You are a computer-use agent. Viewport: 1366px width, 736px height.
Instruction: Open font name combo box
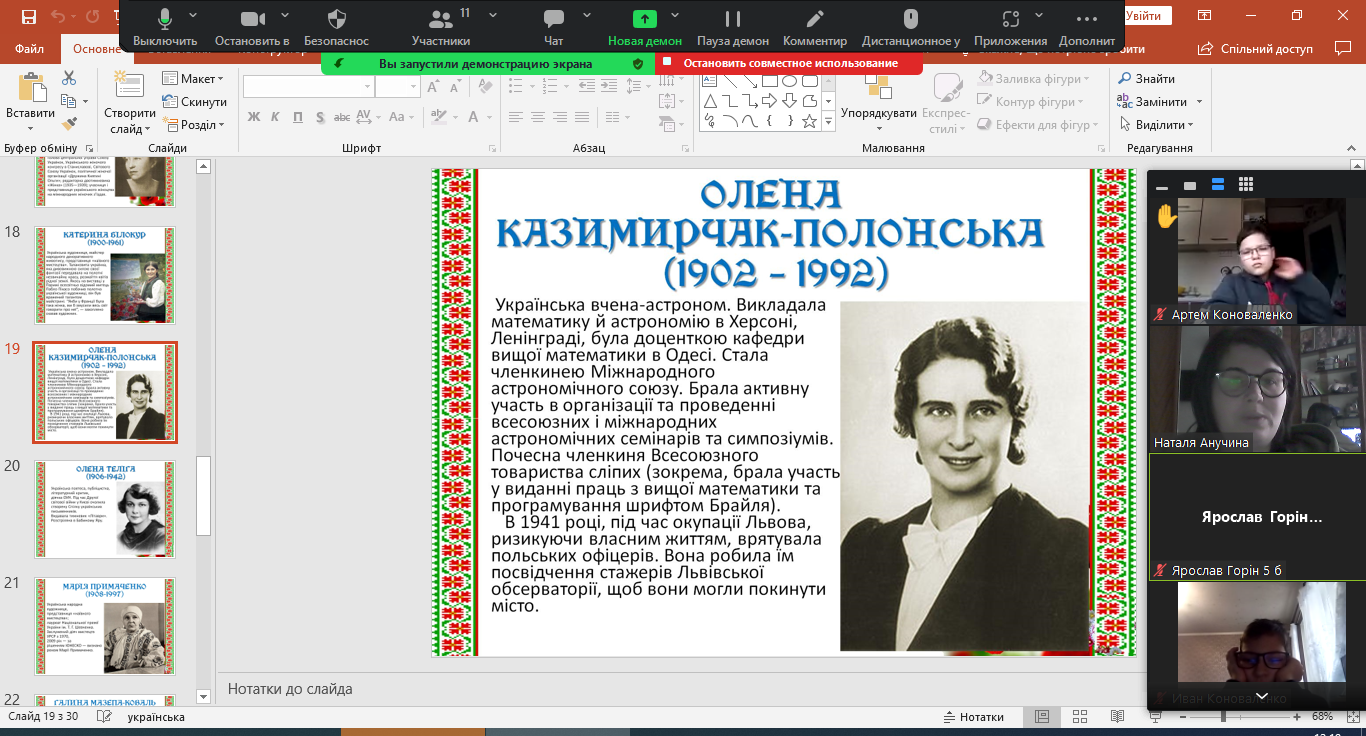click(x=308, y=87)
